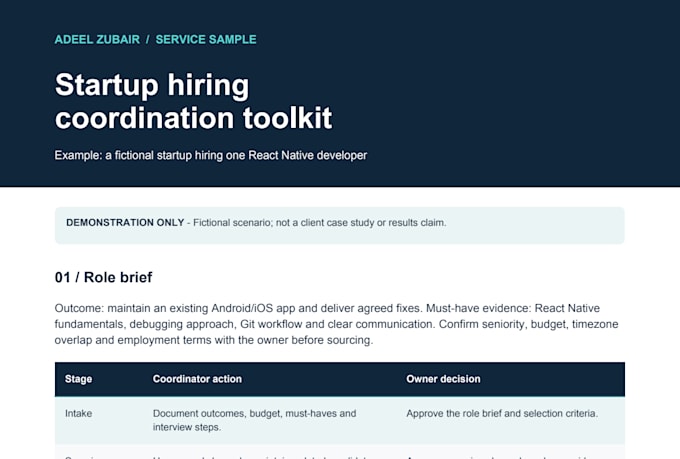The height and width of the screenshot is (459, 680).
Task: Click the 'Stage' table column header
Action: pyautogui.click(x=78, y=379)
